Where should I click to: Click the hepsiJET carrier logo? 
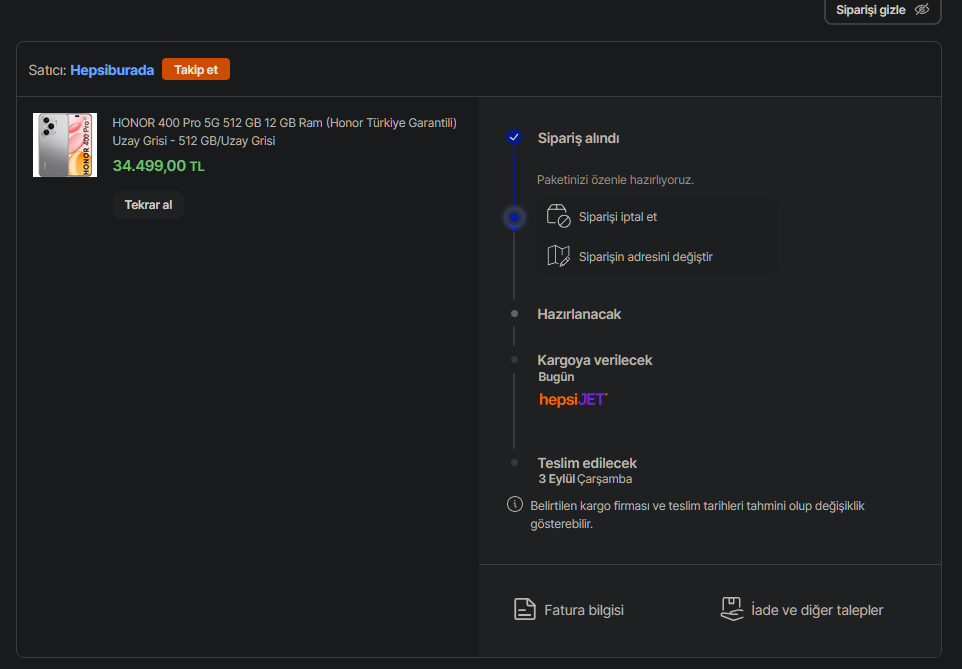(x=573, y=399)
